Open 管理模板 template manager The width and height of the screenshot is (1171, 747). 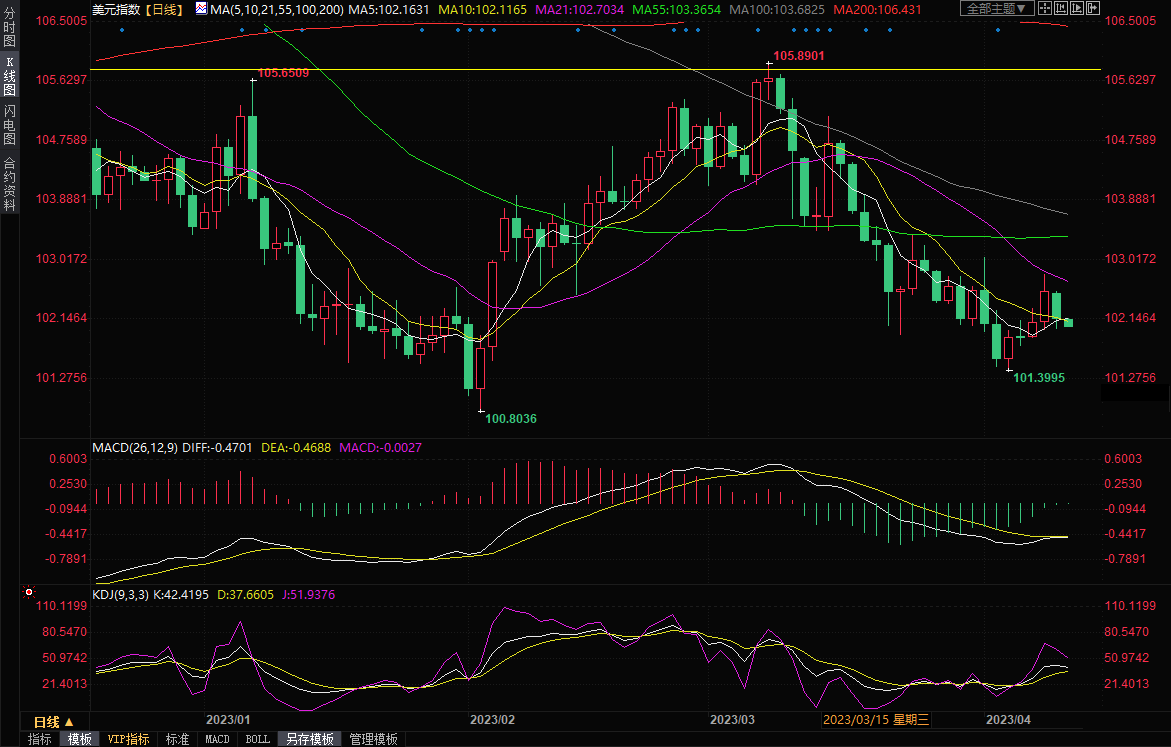tap(373, 739)
